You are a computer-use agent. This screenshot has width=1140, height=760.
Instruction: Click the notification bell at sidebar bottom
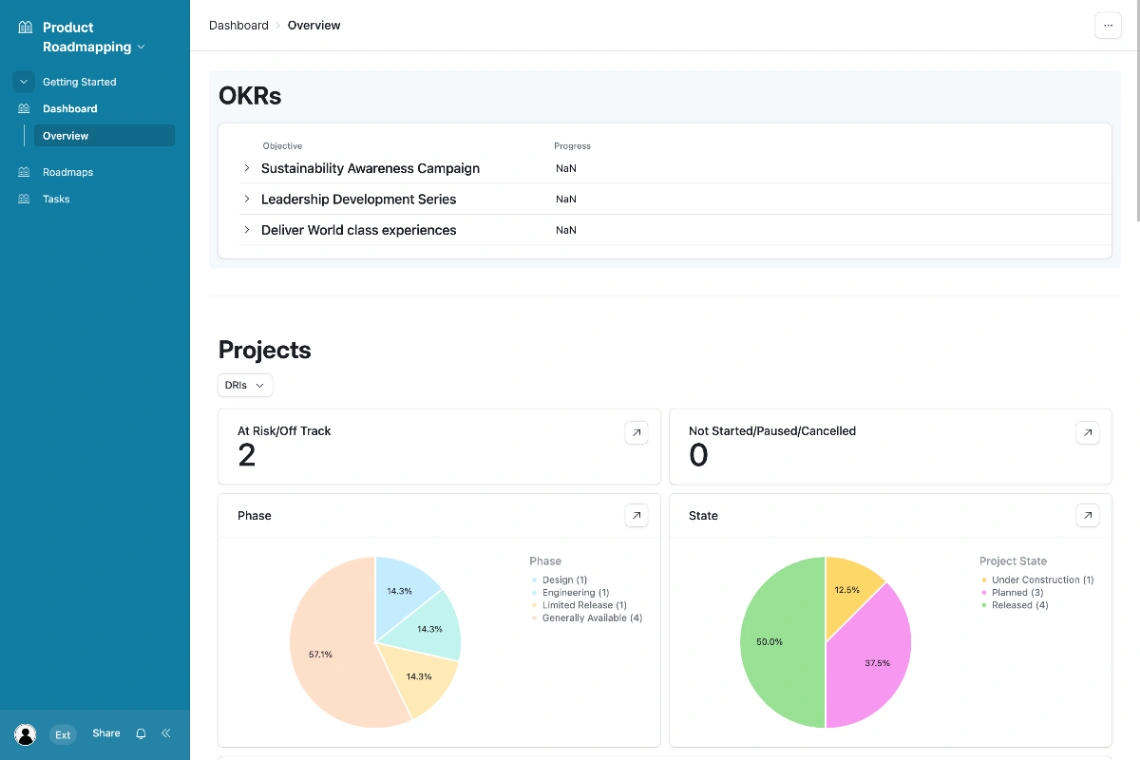pos(140,733)
